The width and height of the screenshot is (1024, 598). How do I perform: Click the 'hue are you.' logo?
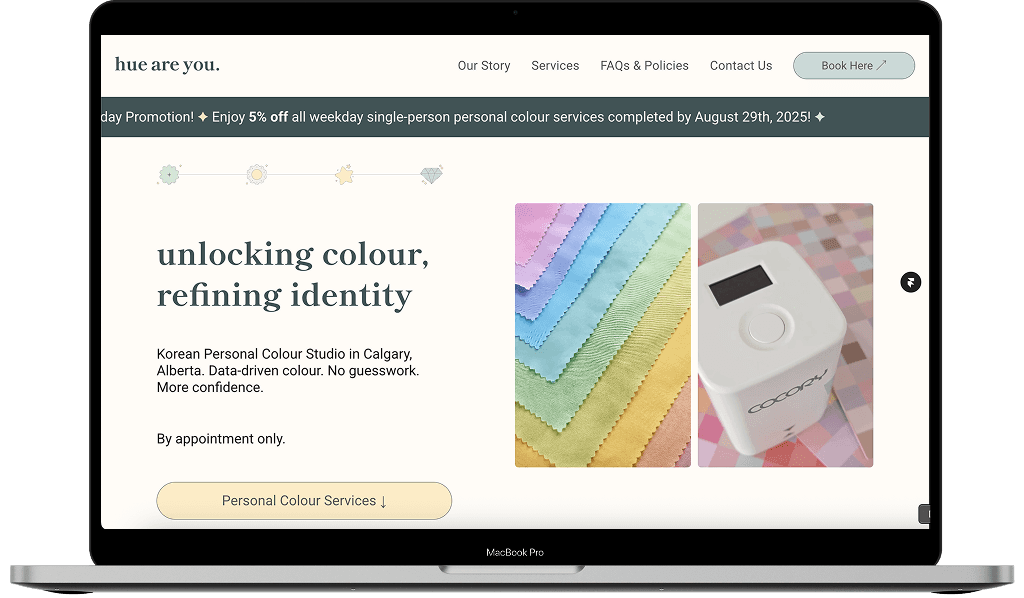tap(167, 65)
